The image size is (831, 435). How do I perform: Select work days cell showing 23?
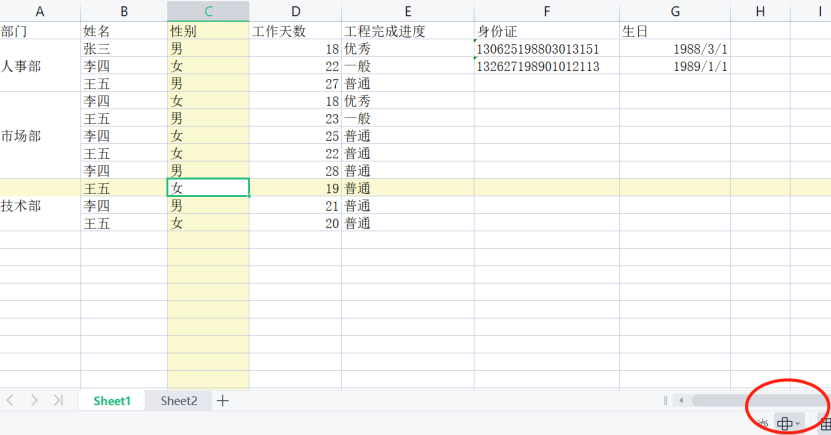pyautogui.click(x=295, y=118)
